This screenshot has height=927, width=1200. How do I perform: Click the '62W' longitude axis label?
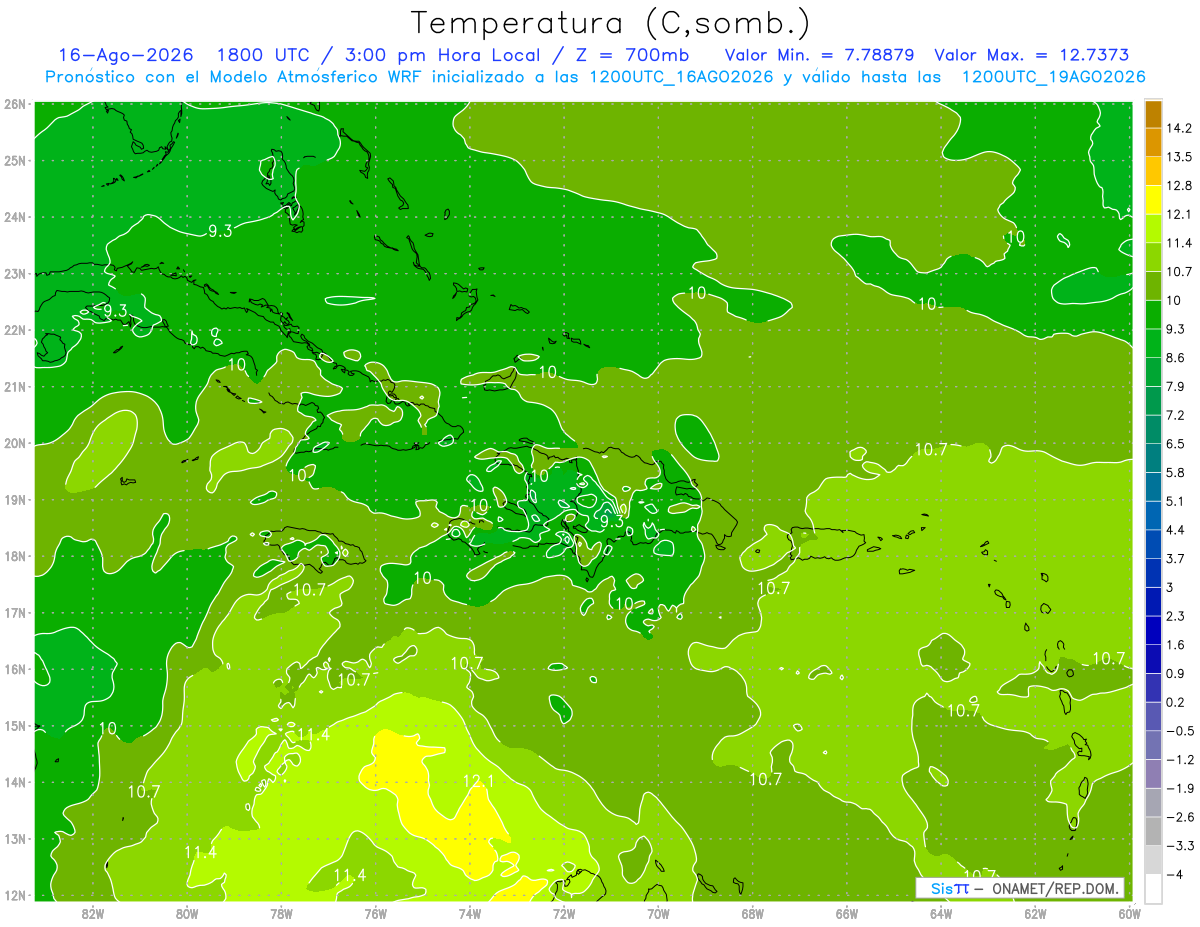(x=1035, y=913)
